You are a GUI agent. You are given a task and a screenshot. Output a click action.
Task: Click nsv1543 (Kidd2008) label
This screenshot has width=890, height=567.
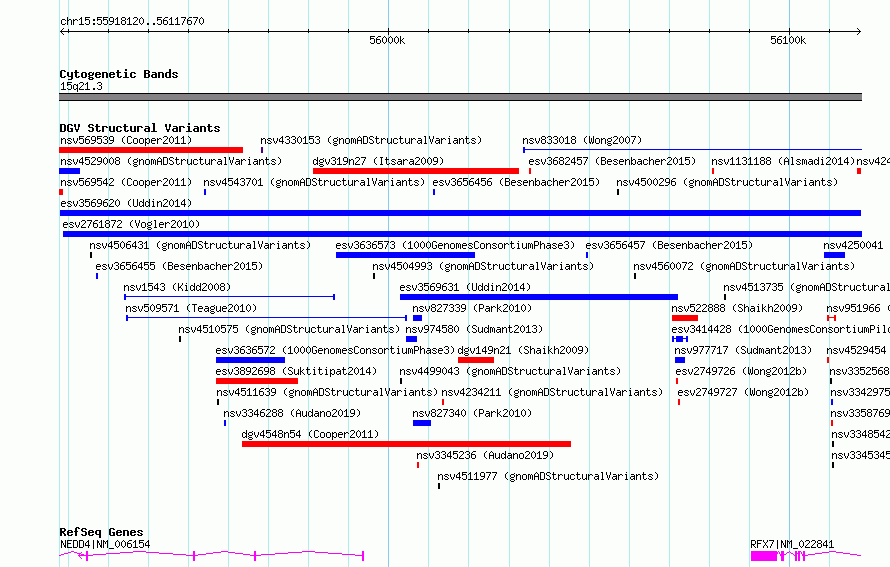click(177, 287)
